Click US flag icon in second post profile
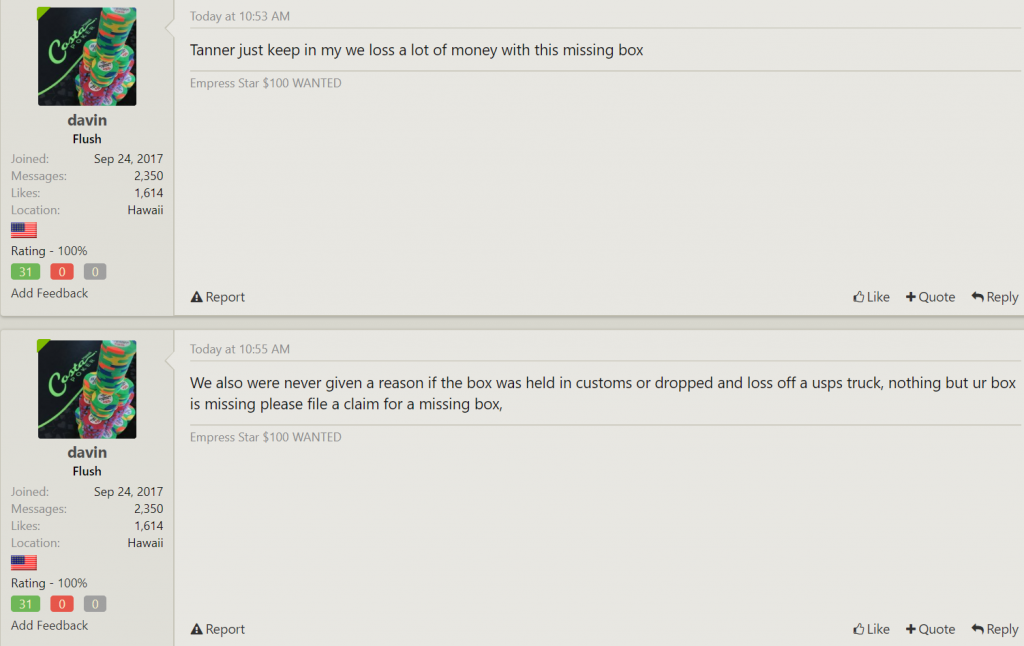The height and width of the screenshot is (646, 1024). tap(24, 562)
